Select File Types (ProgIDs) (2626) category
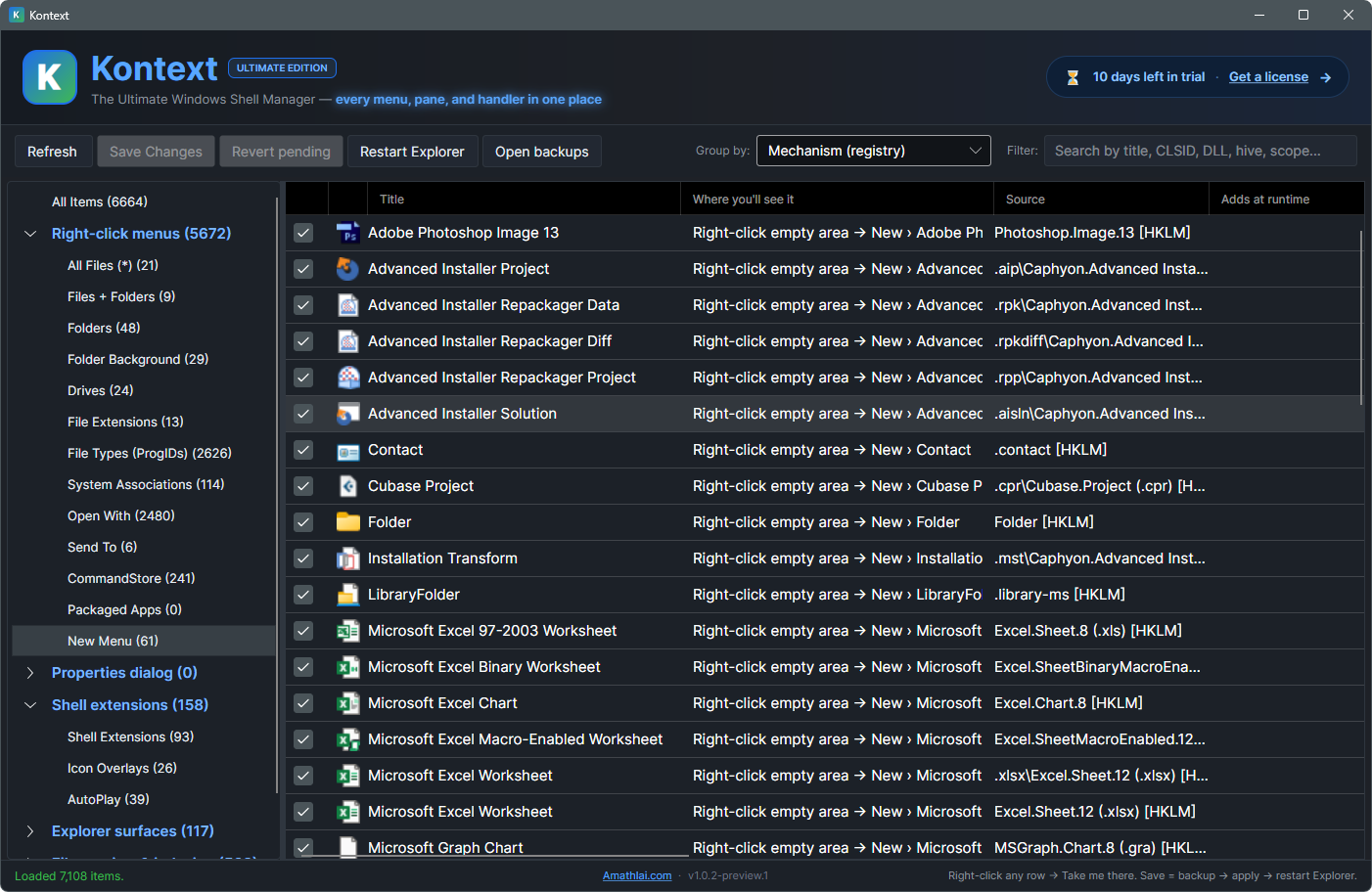This screenshot has width=1372, height=892. [x=150, y=453]
